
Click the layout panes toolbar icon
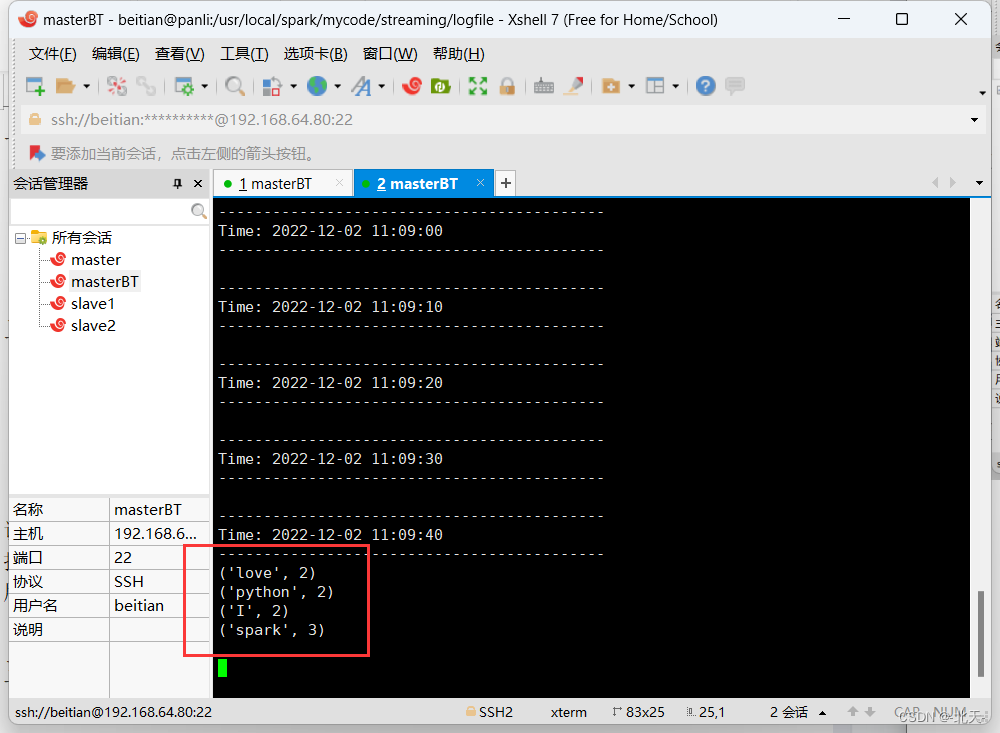tap(655, 86)
